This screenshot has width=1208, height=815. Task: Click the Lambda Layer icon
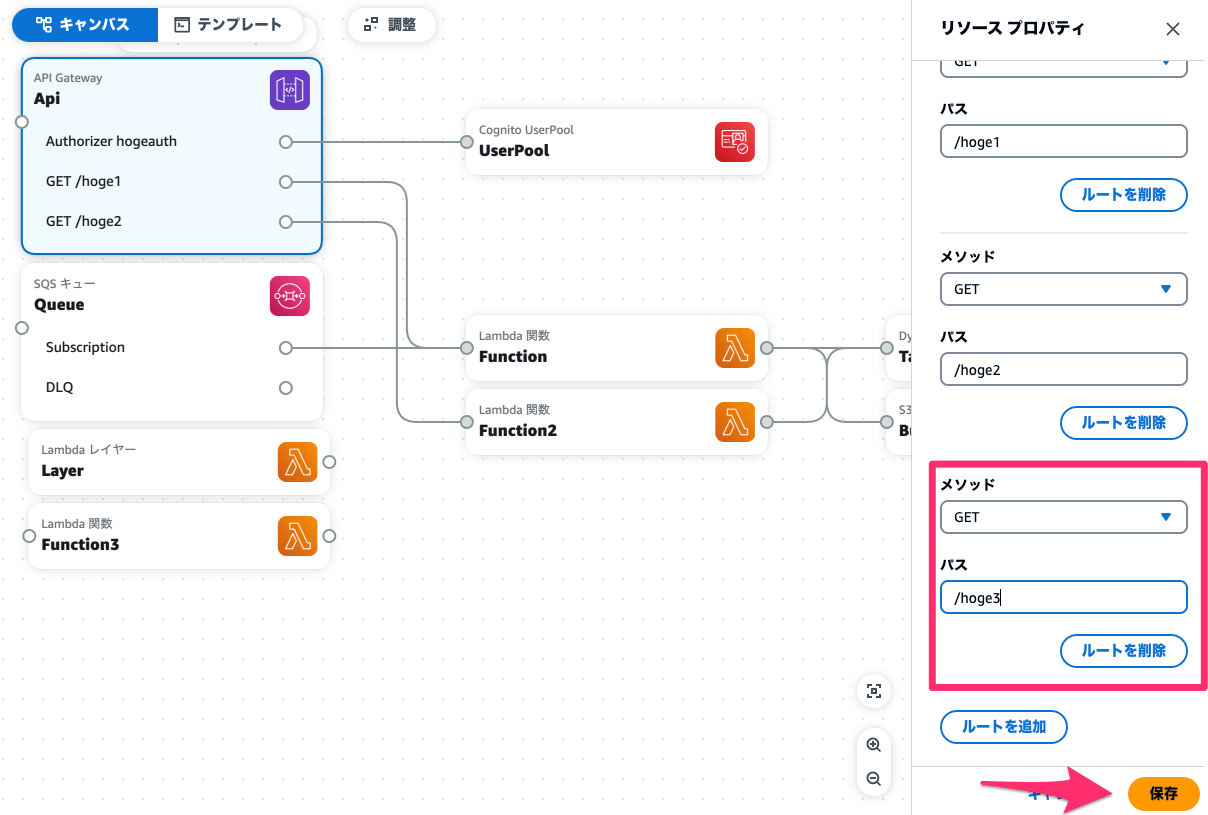(297, 462)
